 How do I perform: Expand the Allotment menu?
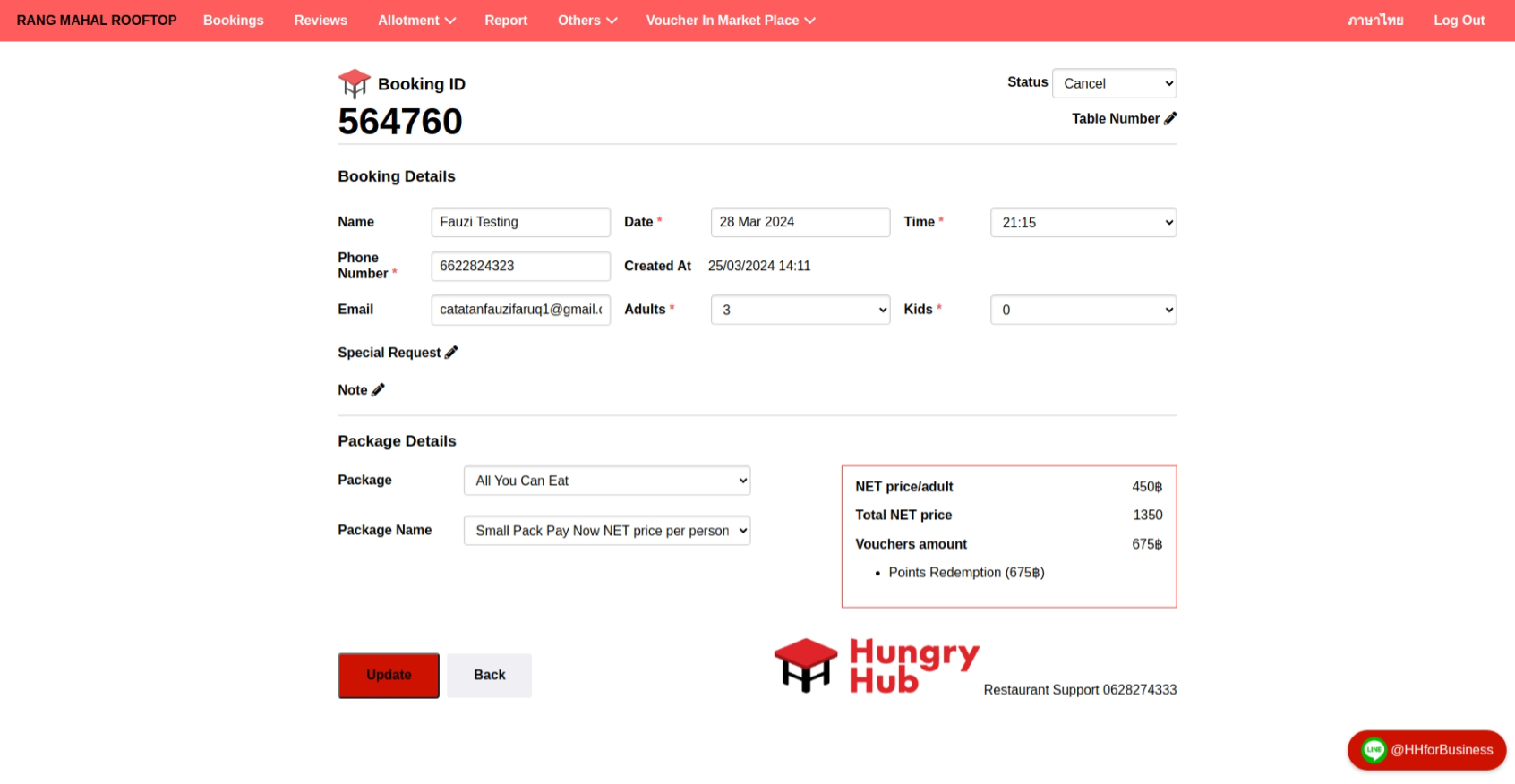point(416,21)
